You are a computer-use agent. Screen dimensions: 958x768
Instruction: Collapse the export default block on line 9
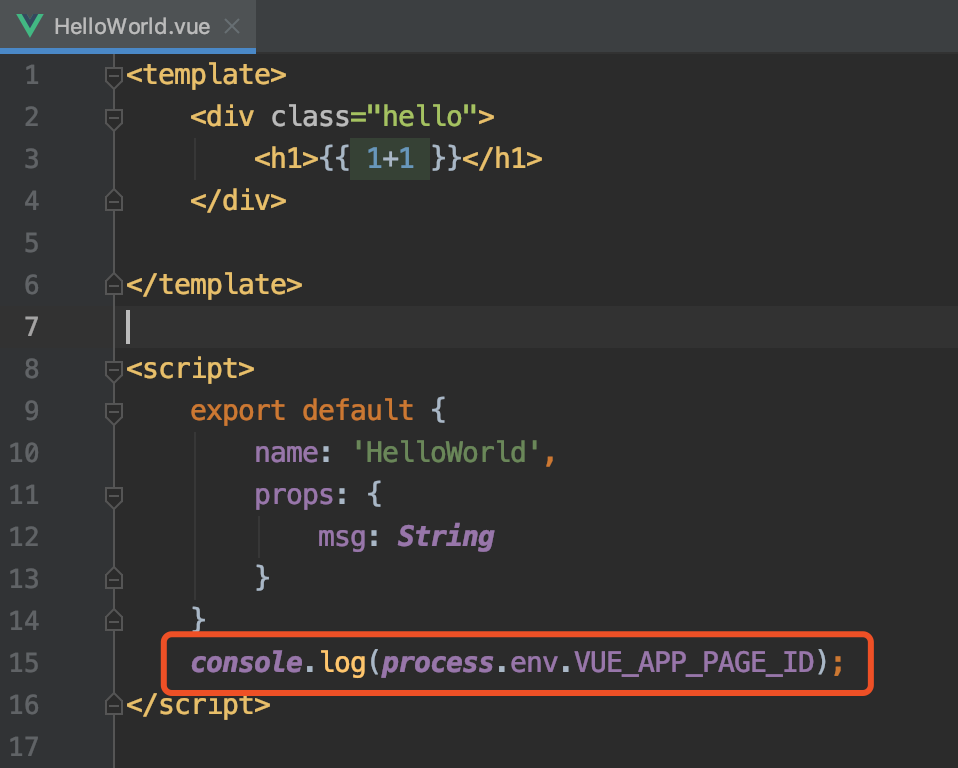click(114, 412)
